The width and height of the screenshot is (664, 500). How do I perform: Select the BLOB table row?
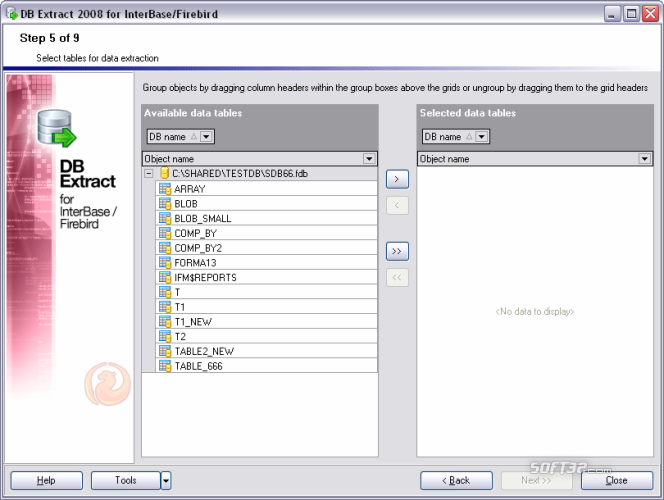click(266, 204)
